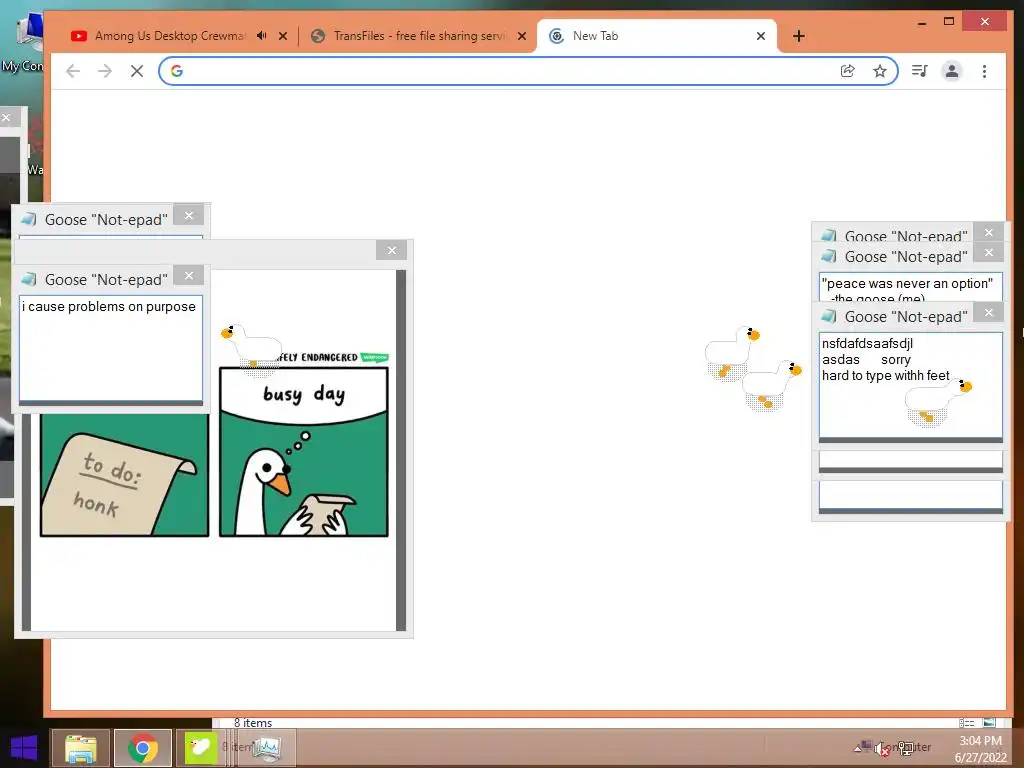The height and width of the screenshot is (768, 1024).
Task: Open the Windows Start button
Action: coord(24,748)
